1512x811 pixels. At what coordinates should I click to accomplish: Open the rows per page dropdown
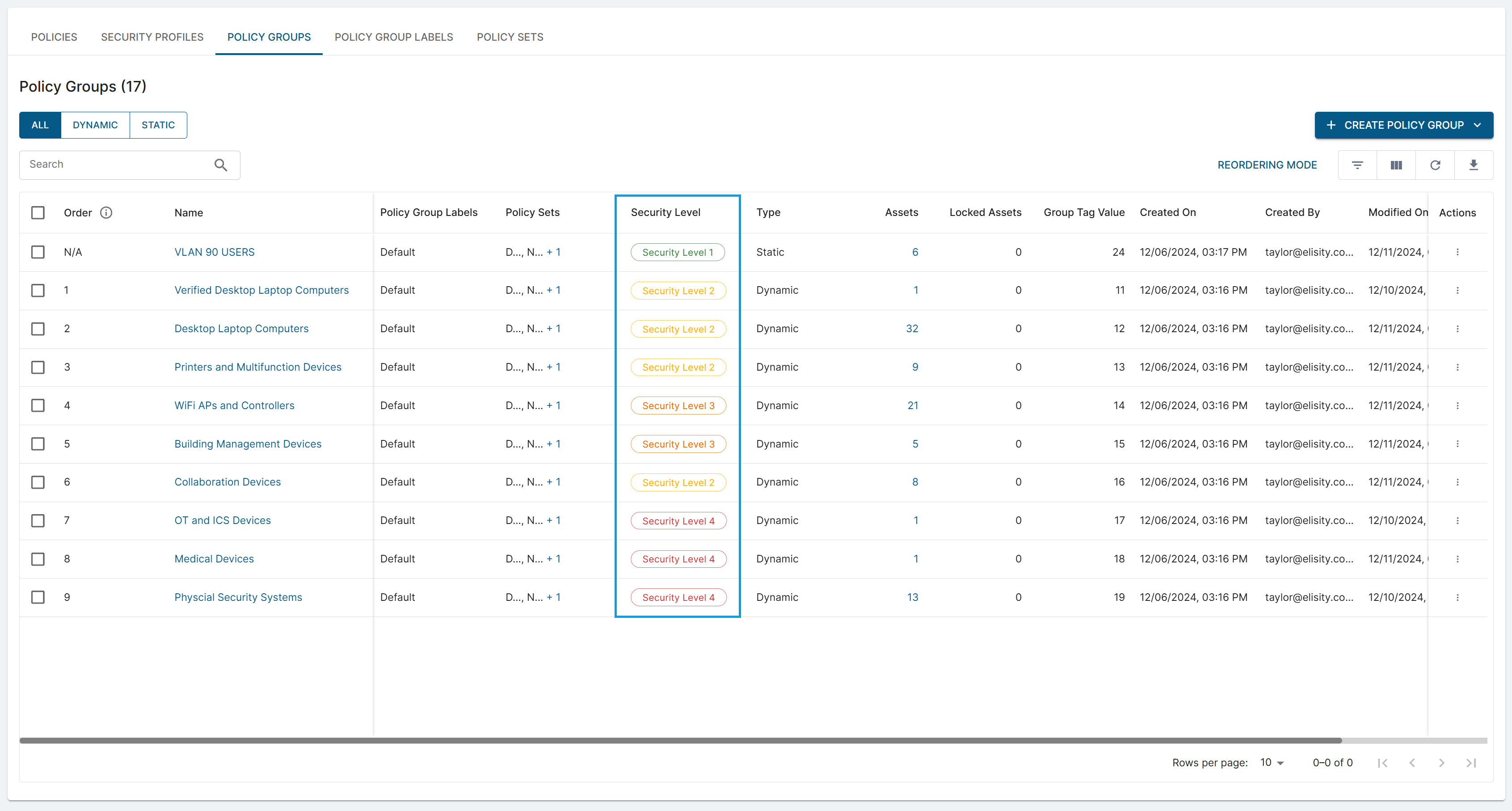click(x=1272, y=763)
